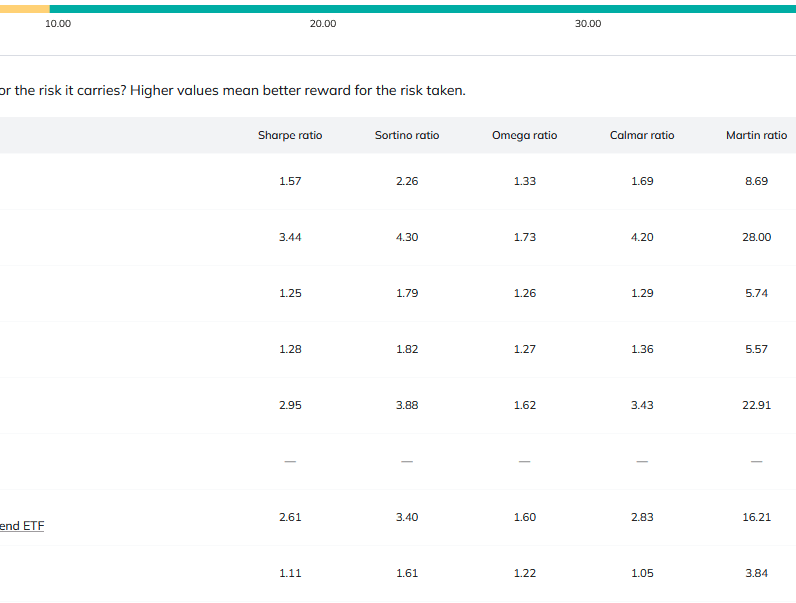The width and height of the screenshot is (796, 603).
Task: Open the link ending in 'end ETF'
Action: [x=22, y=526]
